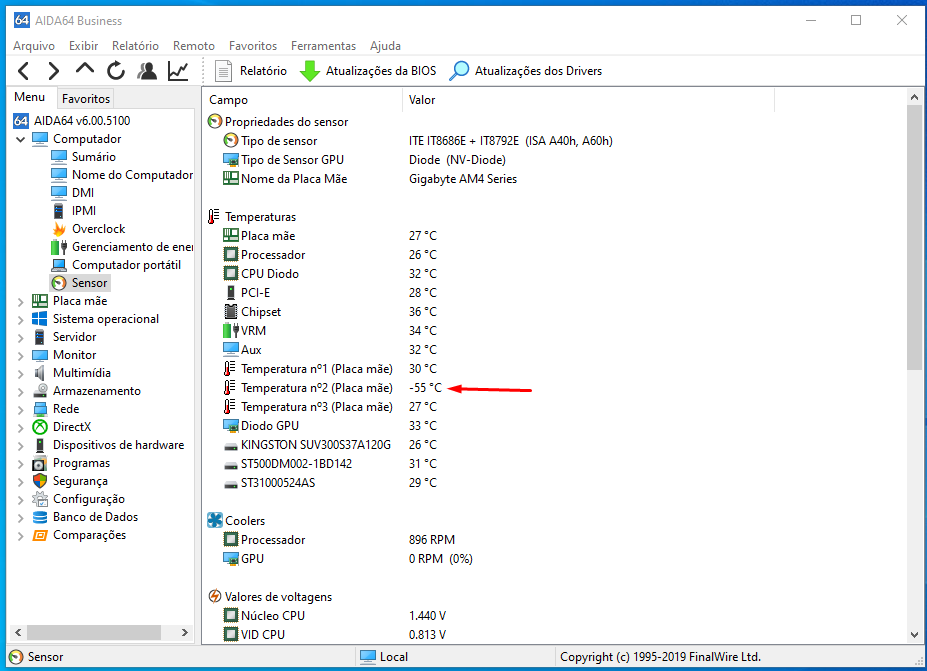The image size is (927, 671).
Task: Click the Campo column header
Action: click(302, 100)
